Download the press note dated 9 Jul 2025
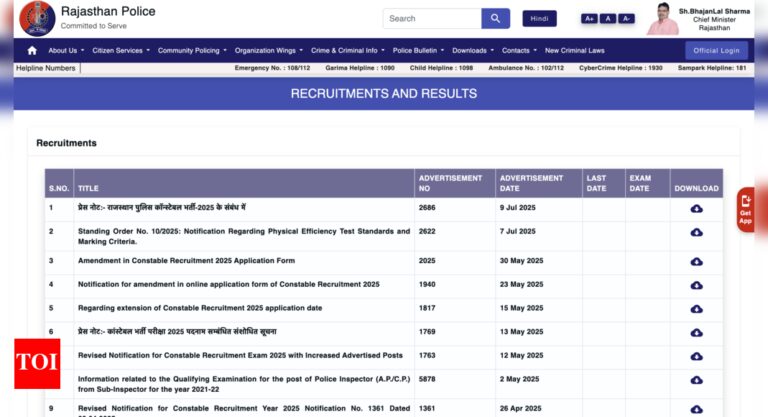 (x=696, y=208)
